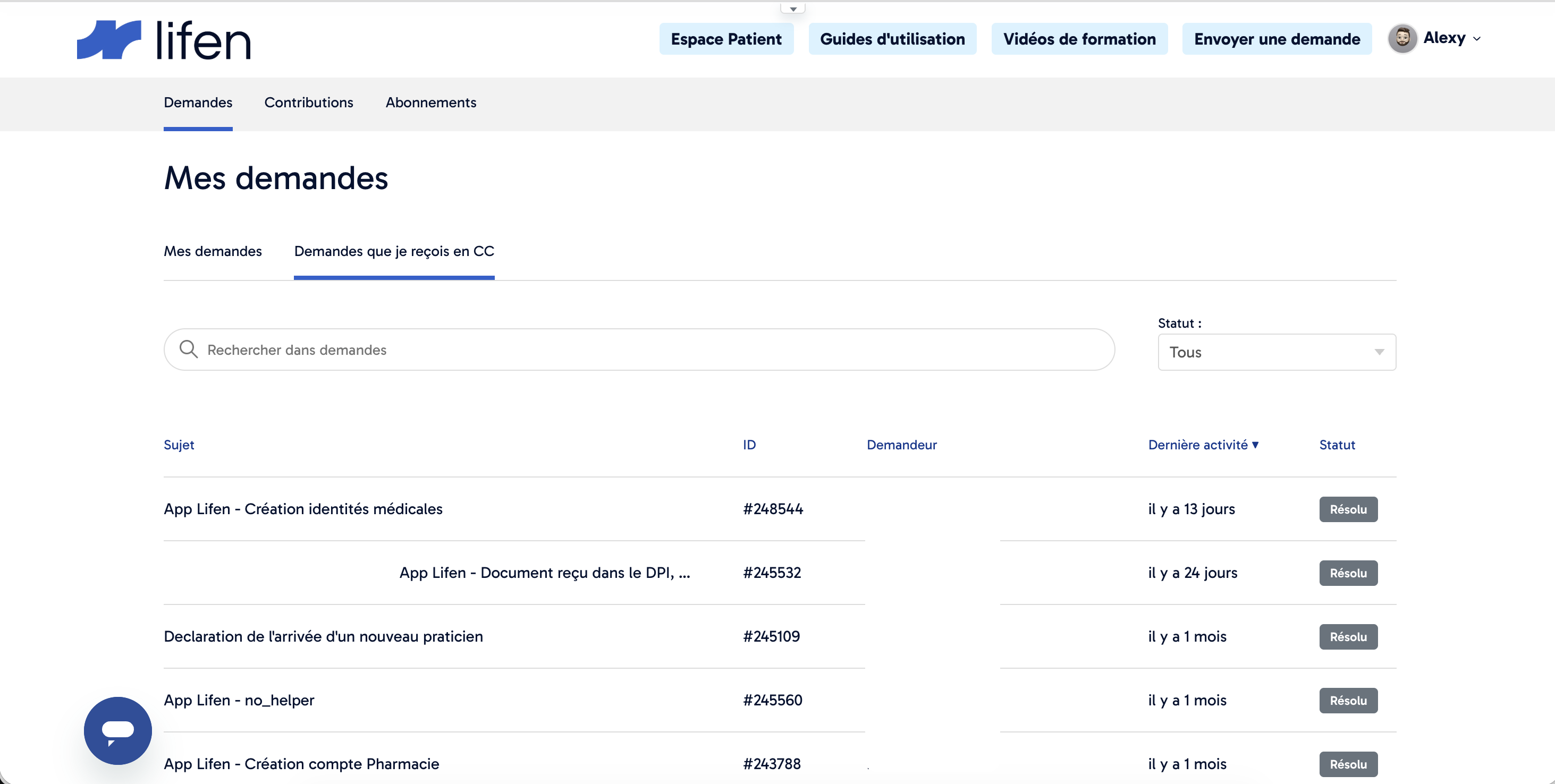Open request App Lifen - Document reçu dans le DPI

point(545,573)
